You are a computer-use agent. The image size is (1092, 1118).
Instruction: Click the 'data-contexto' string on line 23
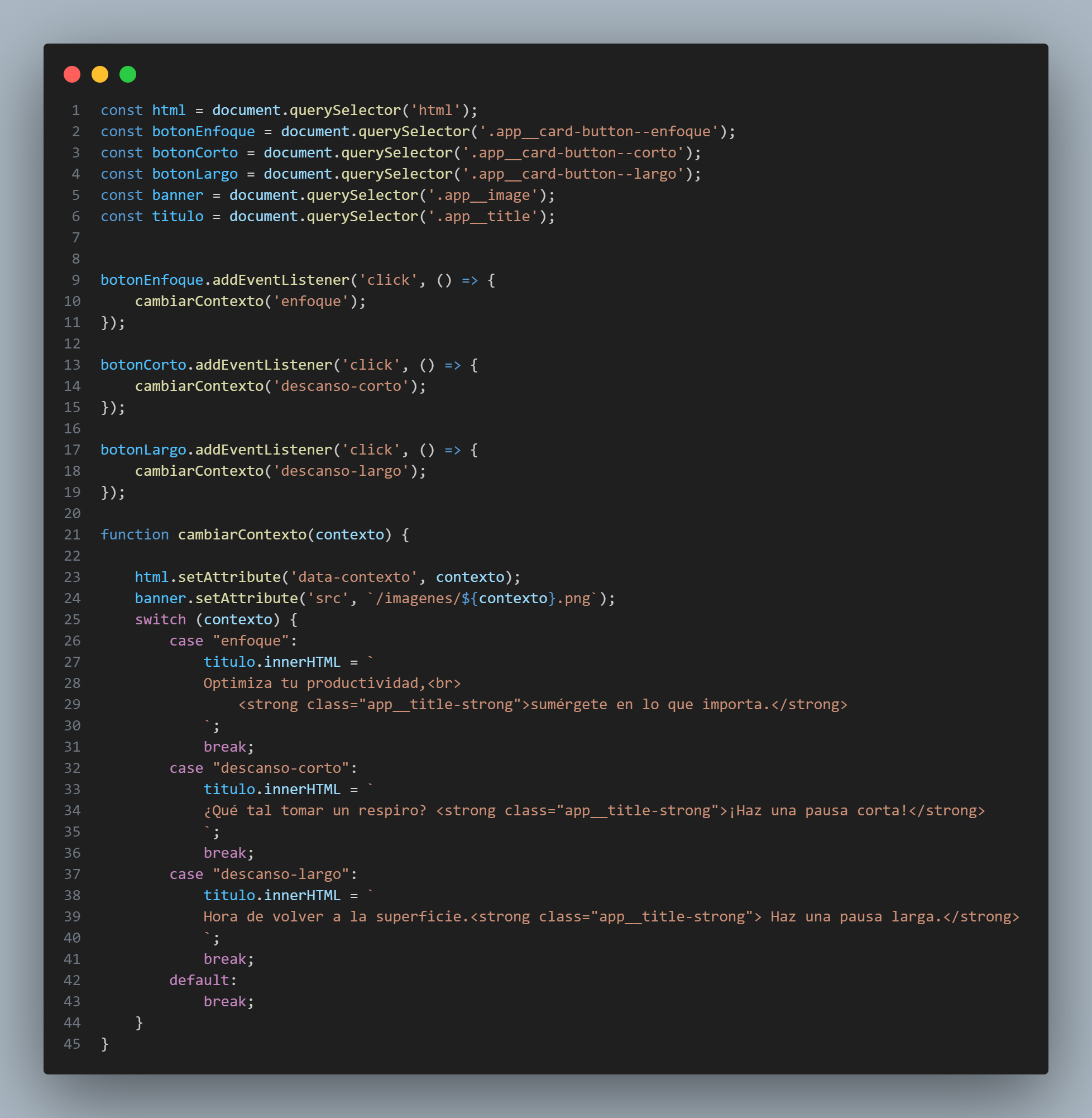point(354,577)
